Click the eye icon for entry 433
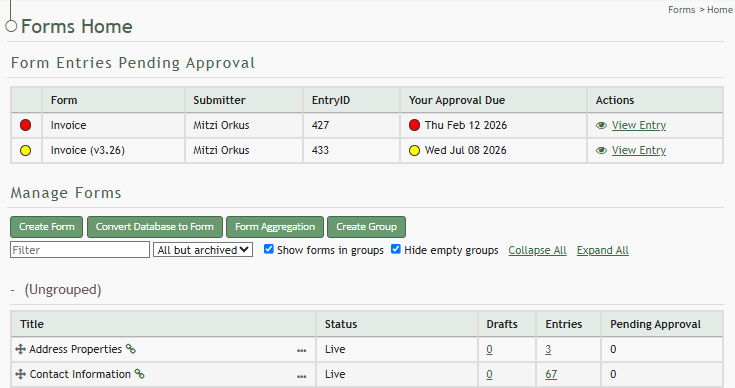 pos(601,150)
